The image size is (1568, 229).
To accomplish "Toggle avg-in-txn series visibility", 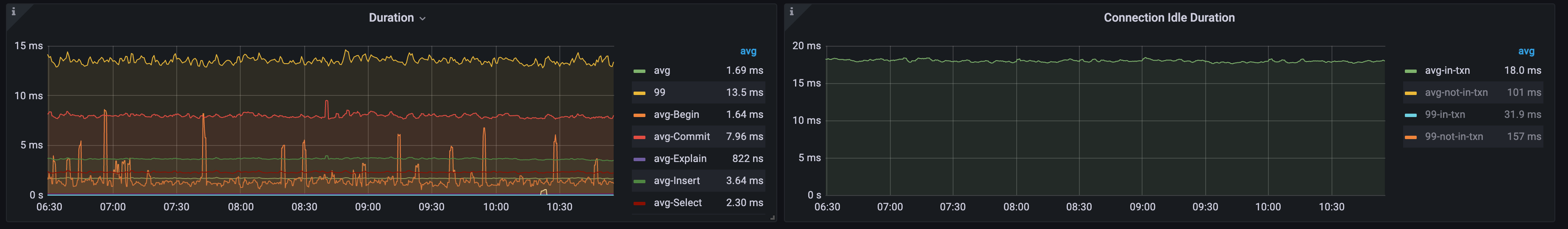I will click(x=1447, y=71).
